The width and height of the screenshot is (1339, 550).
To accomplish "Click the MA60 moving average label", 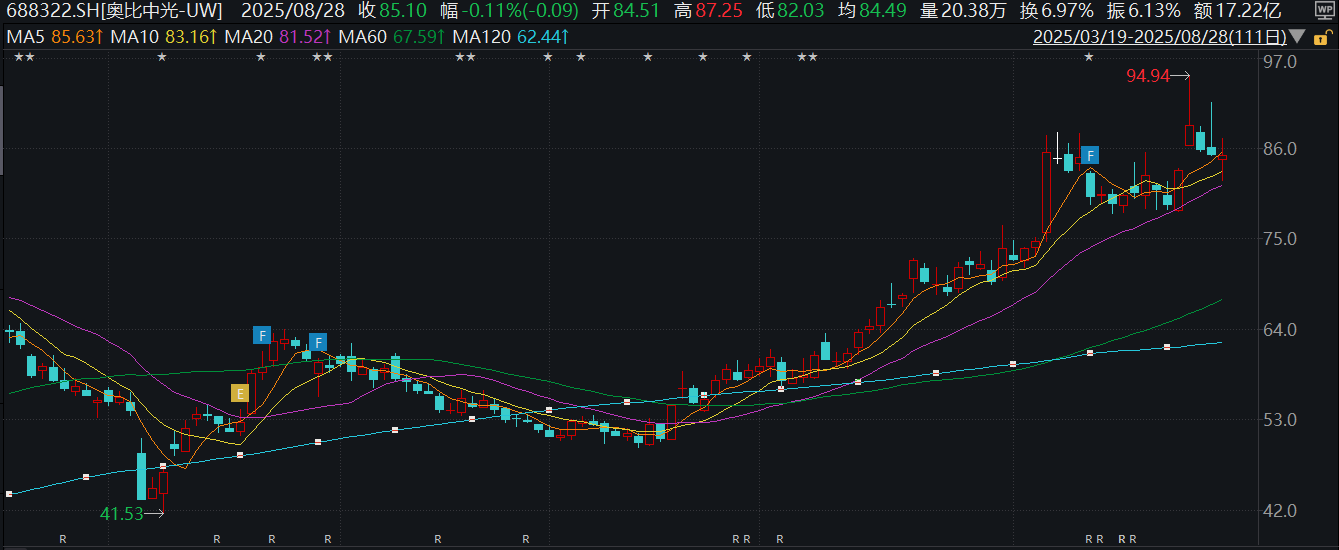I will tap(391, 38).
